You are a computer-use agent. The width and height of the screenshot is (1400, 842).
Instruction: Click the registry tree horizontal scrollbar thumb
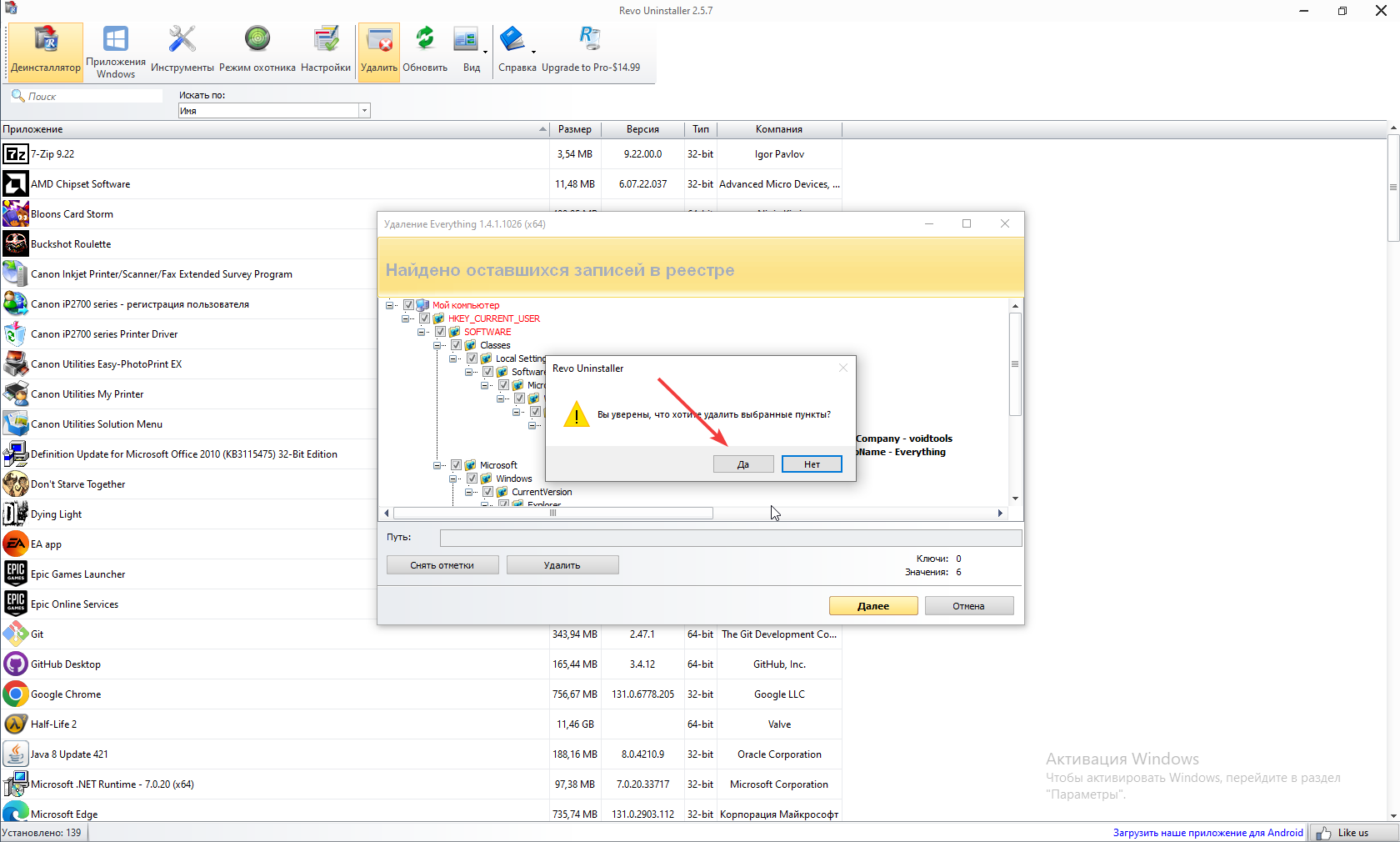pyautogui.click(x=553, y=514)
